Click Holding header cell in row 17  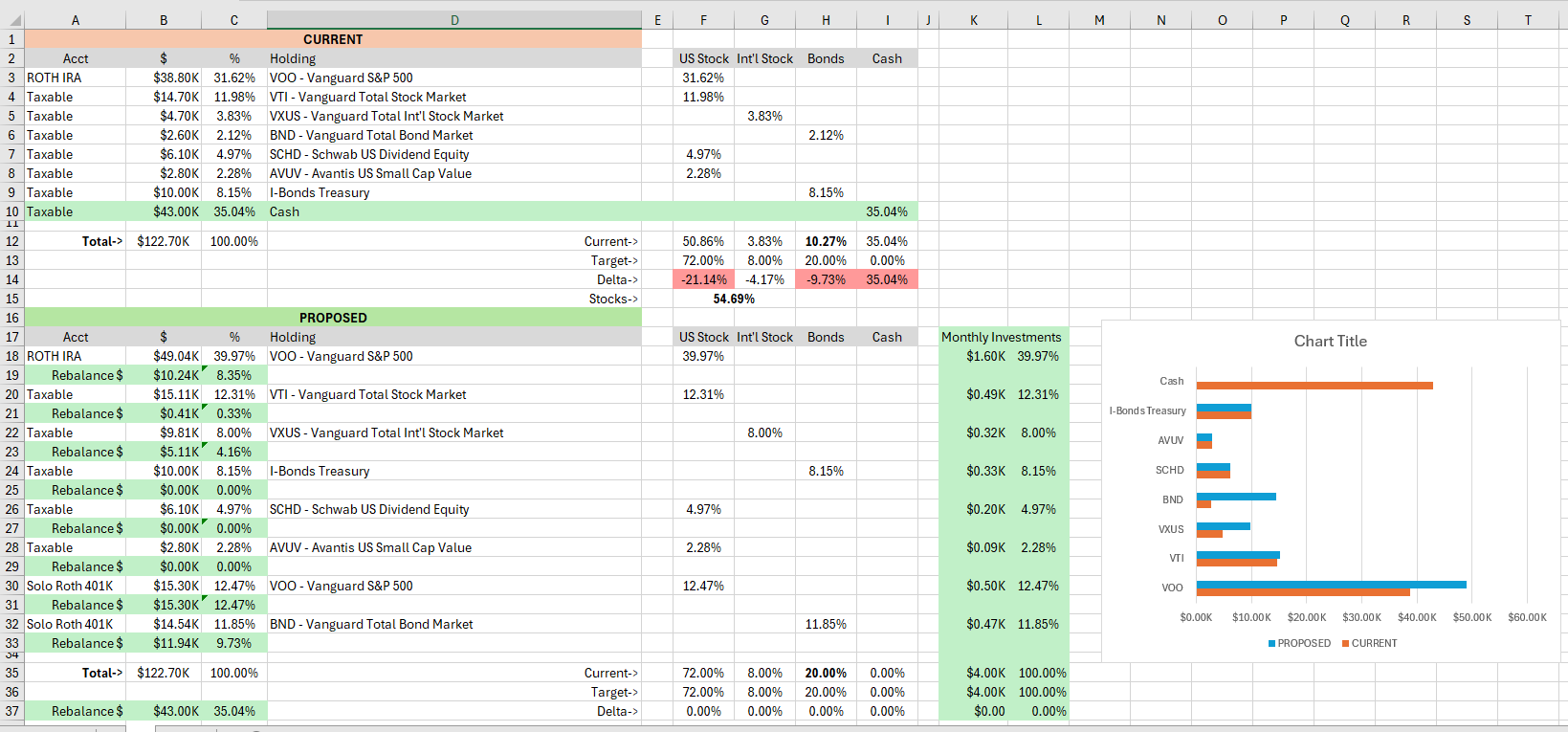pyautogui.click(x=454, y=337)
